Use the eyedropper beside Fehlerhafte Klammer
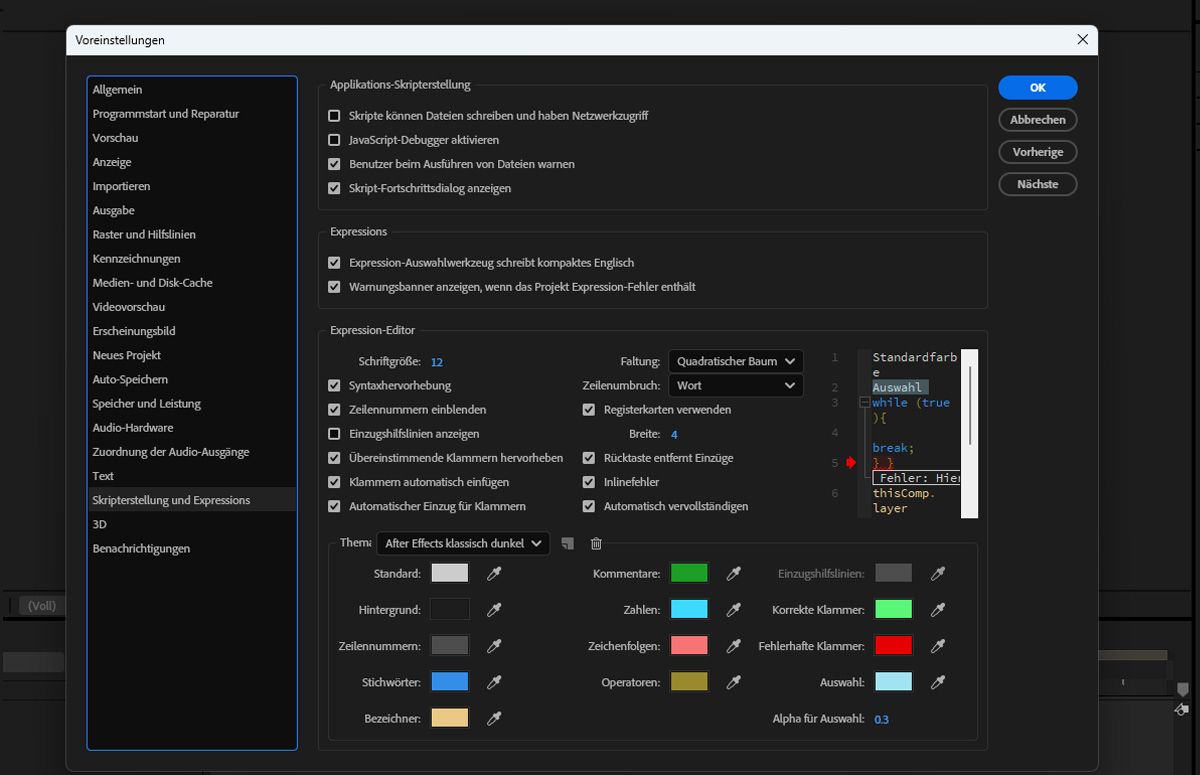 [938, 646]
